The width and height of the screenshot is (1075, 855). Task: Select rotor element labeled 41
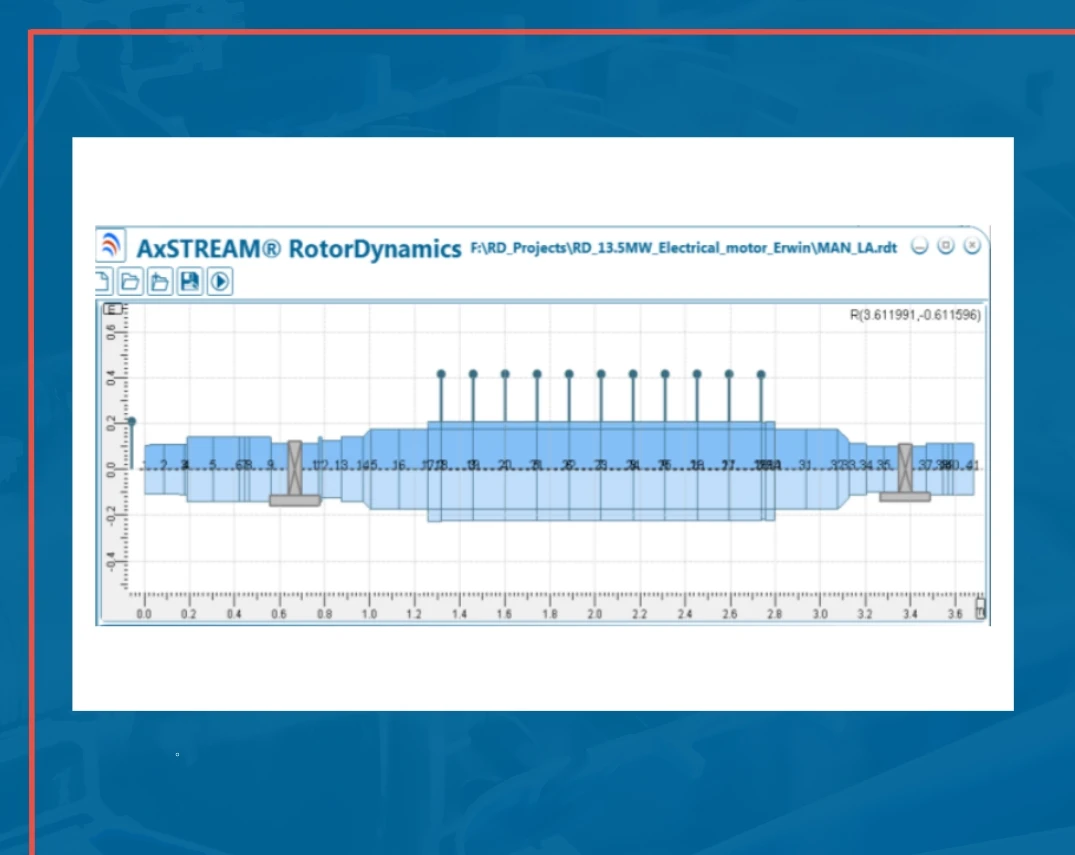tap(972, 465)
